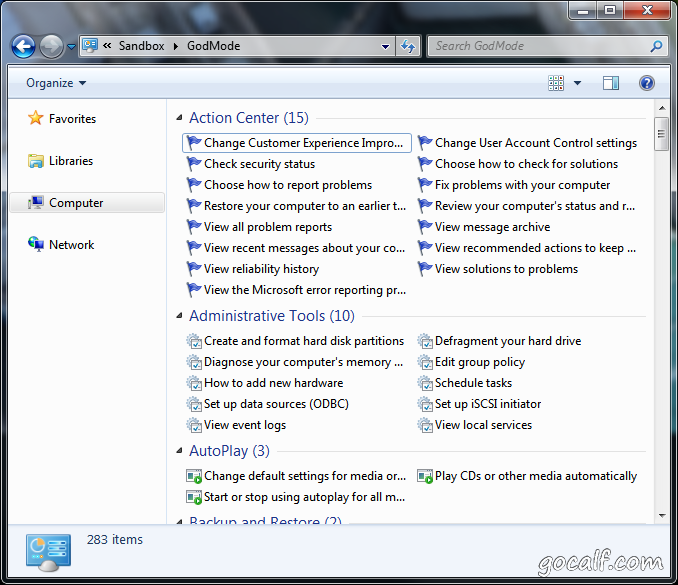Click the Administrative Tools (10) header
The width and height of the screenshot is (678, 585).
(272, 316)
